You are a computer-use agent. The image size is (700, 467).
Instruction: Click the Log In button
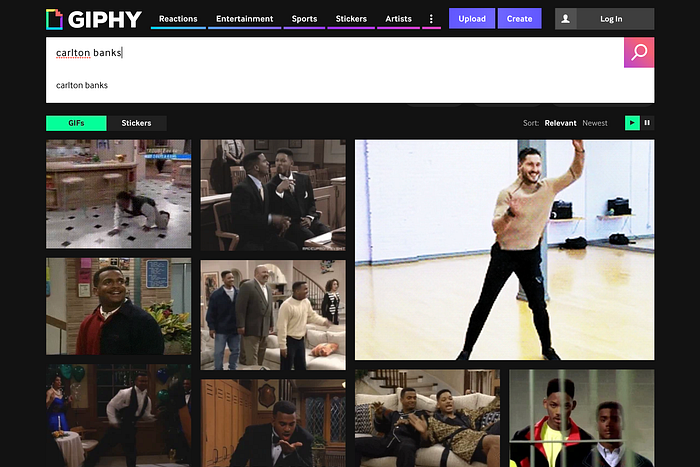pyautogui.click(x=611, y=19)
